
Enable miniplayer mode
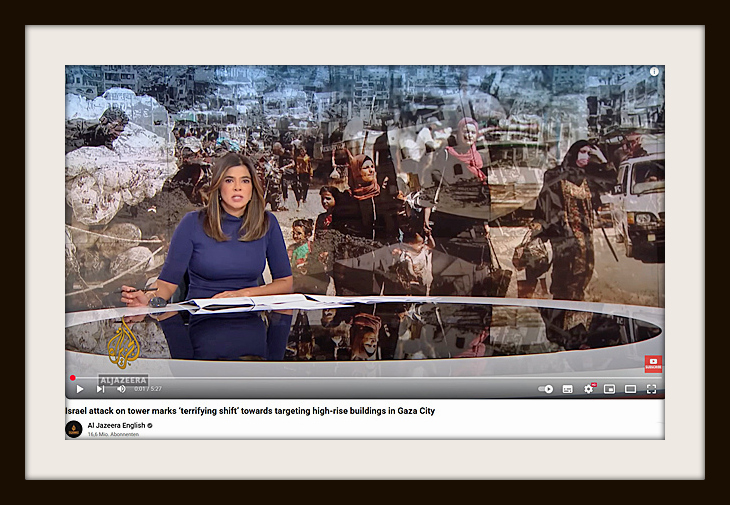click(609, 389)
